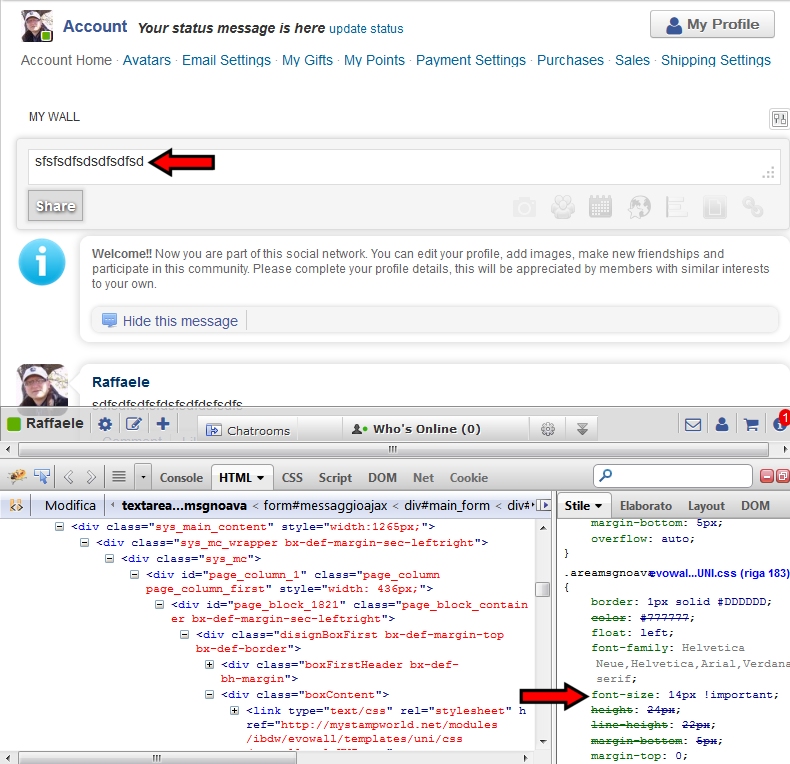This screenshot has height=764, width=790.
Task: Collapse the boxContent div node
Action: [210, 695]
